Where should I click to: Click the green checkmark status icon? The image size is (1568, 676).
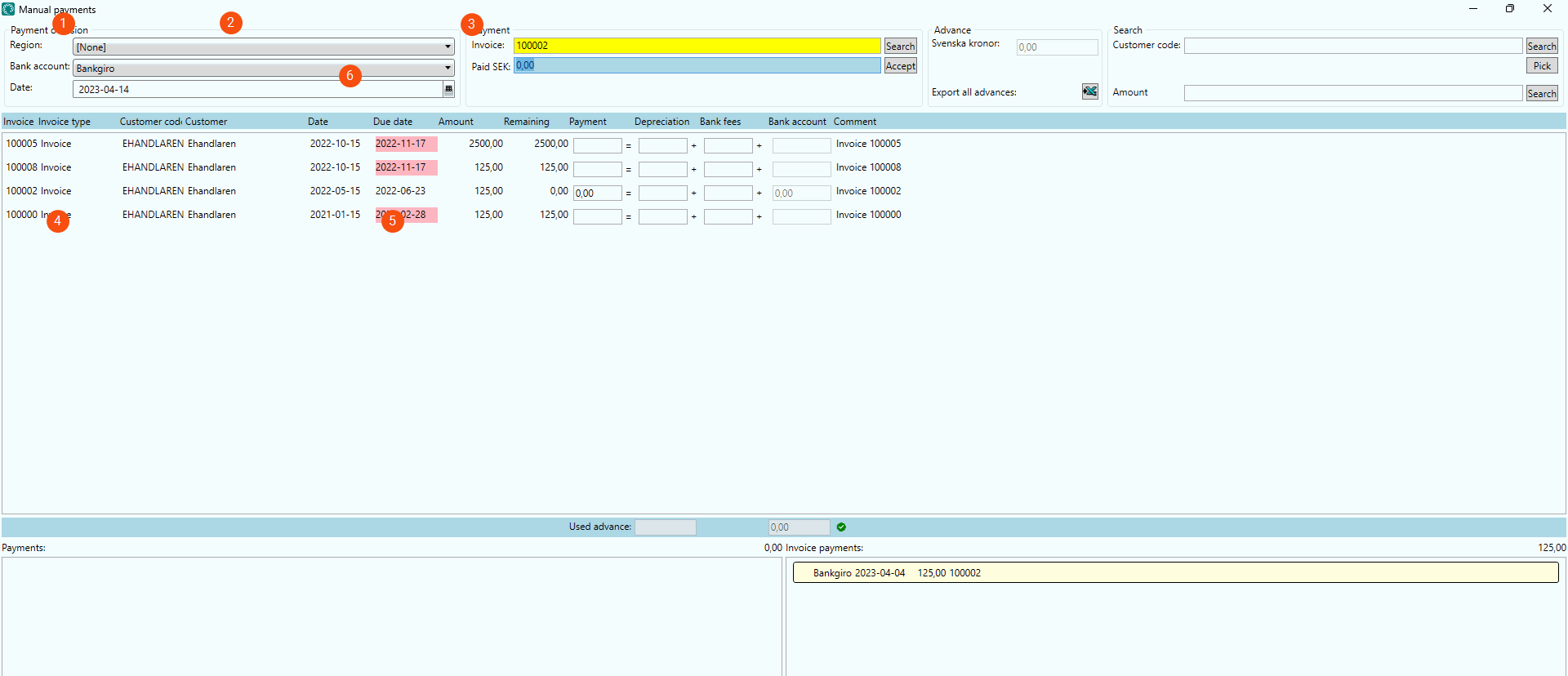click(x=841, y=527)
